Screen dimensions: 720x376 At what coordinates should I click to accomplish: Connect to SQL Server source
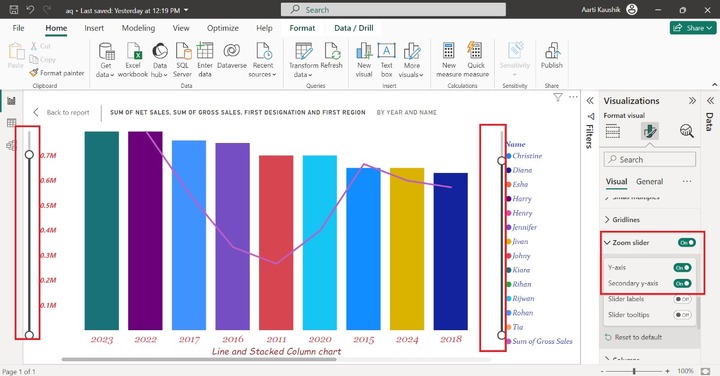182,60
